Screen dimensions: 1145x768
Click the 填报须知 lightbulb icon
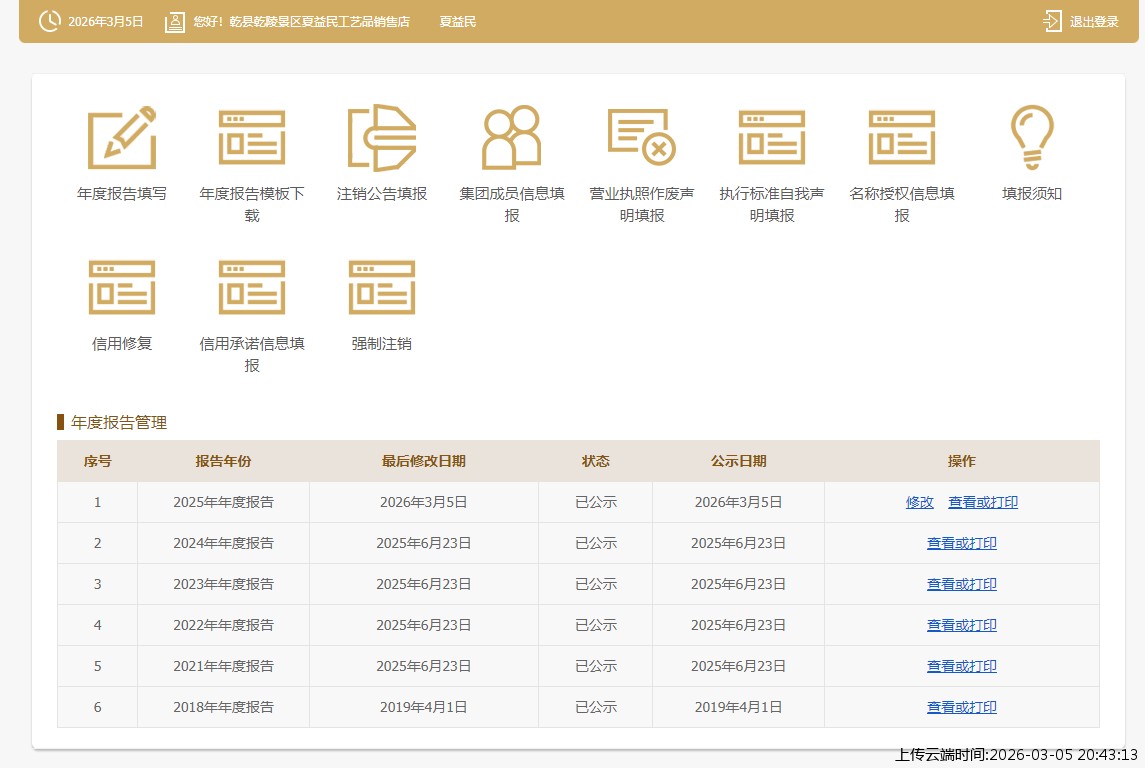click(1032, 138)
